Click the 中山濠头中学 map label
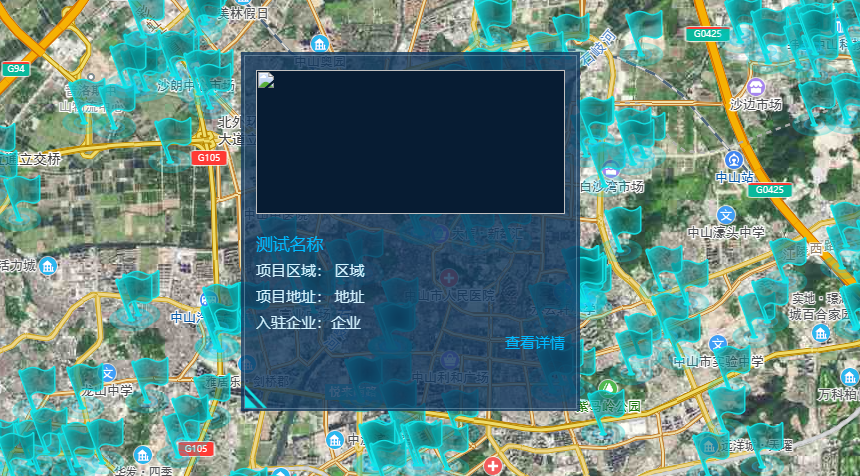This screenshot has height=476, width=860. 726,233
